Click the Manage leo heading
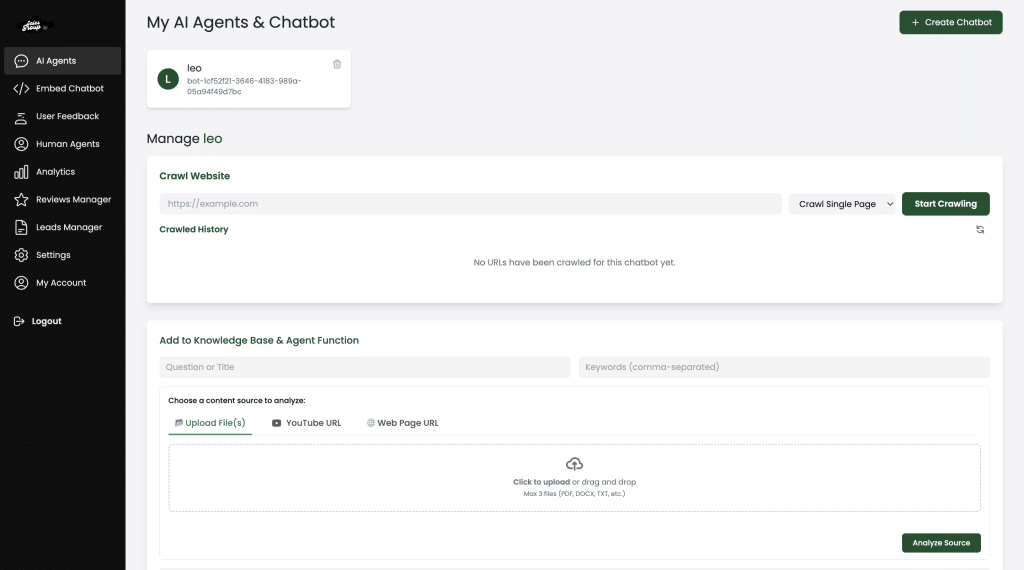Screen dimensions: 1024x570 184,138
